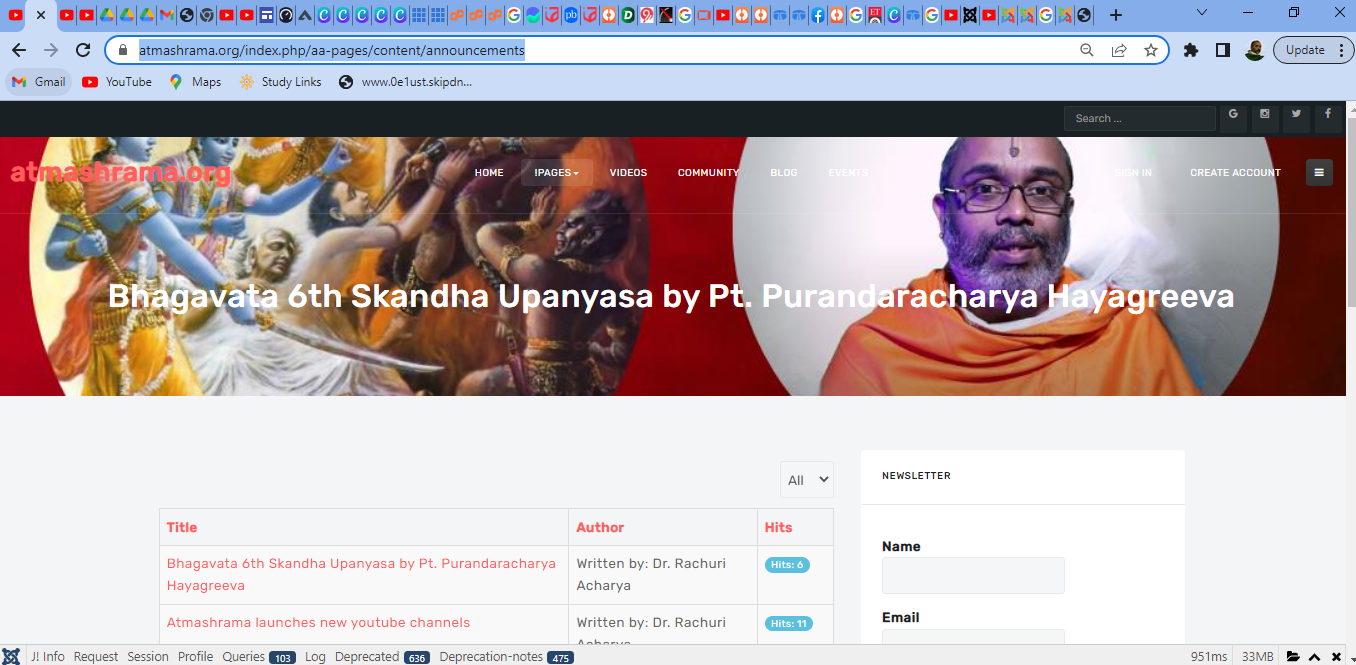Image resolution: width=1356 pixels, height=665 pixels.
Task: Collapse the debug bar with up arrow
Action: pyautogui.click(x=1315, y=657)
